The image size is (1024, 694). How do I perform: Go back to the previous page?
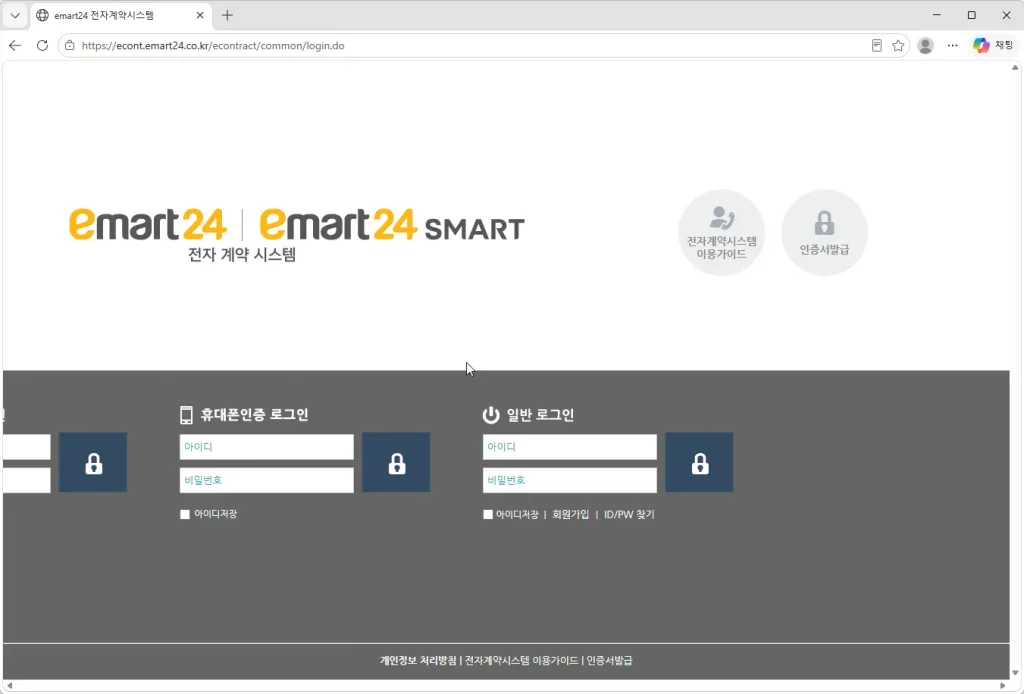pos(15,46)
